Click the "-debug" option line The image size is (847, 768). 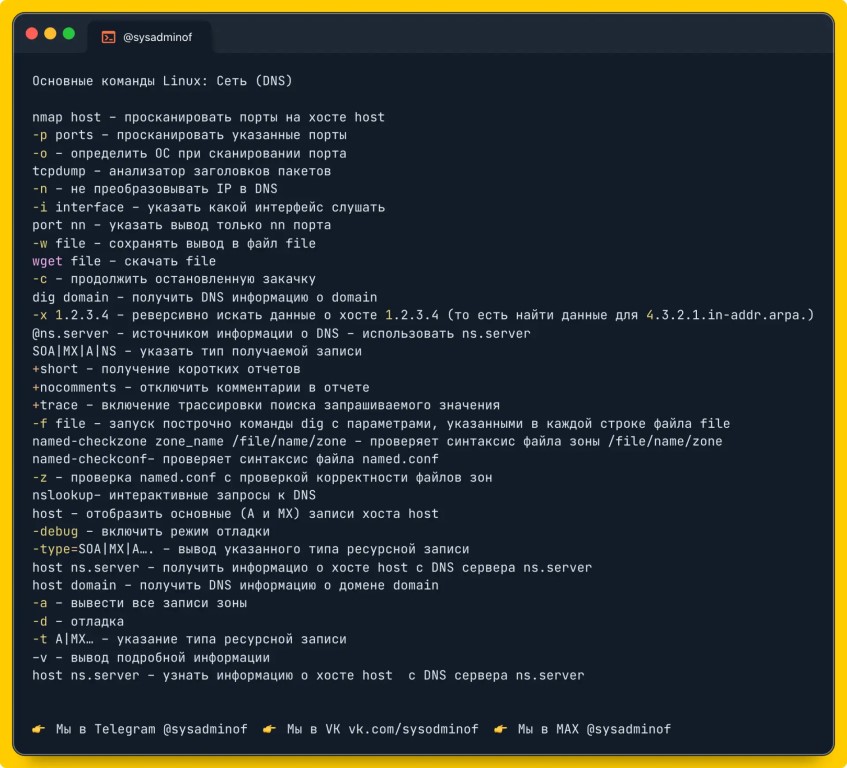[x=151, y=531]
